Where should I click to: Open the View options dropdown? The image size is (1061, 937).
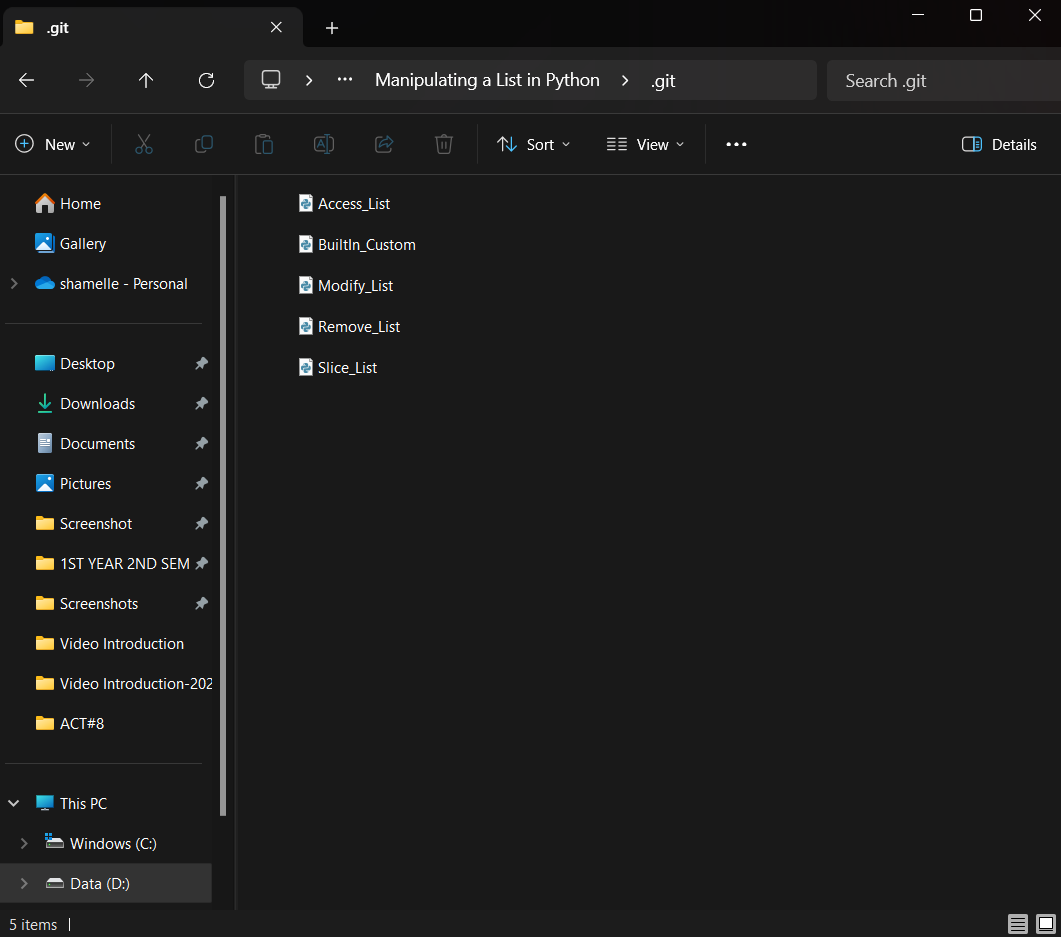click(x=644, y=144)
